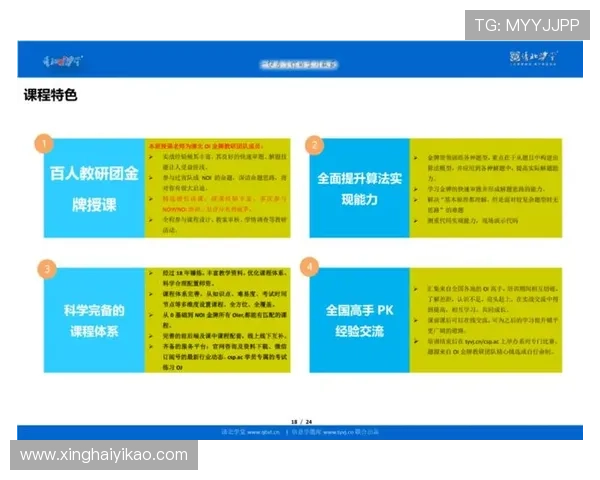Click the orange number 4 badge
The height and width of the screenshot is (480, 600).
tap(310, 267)
